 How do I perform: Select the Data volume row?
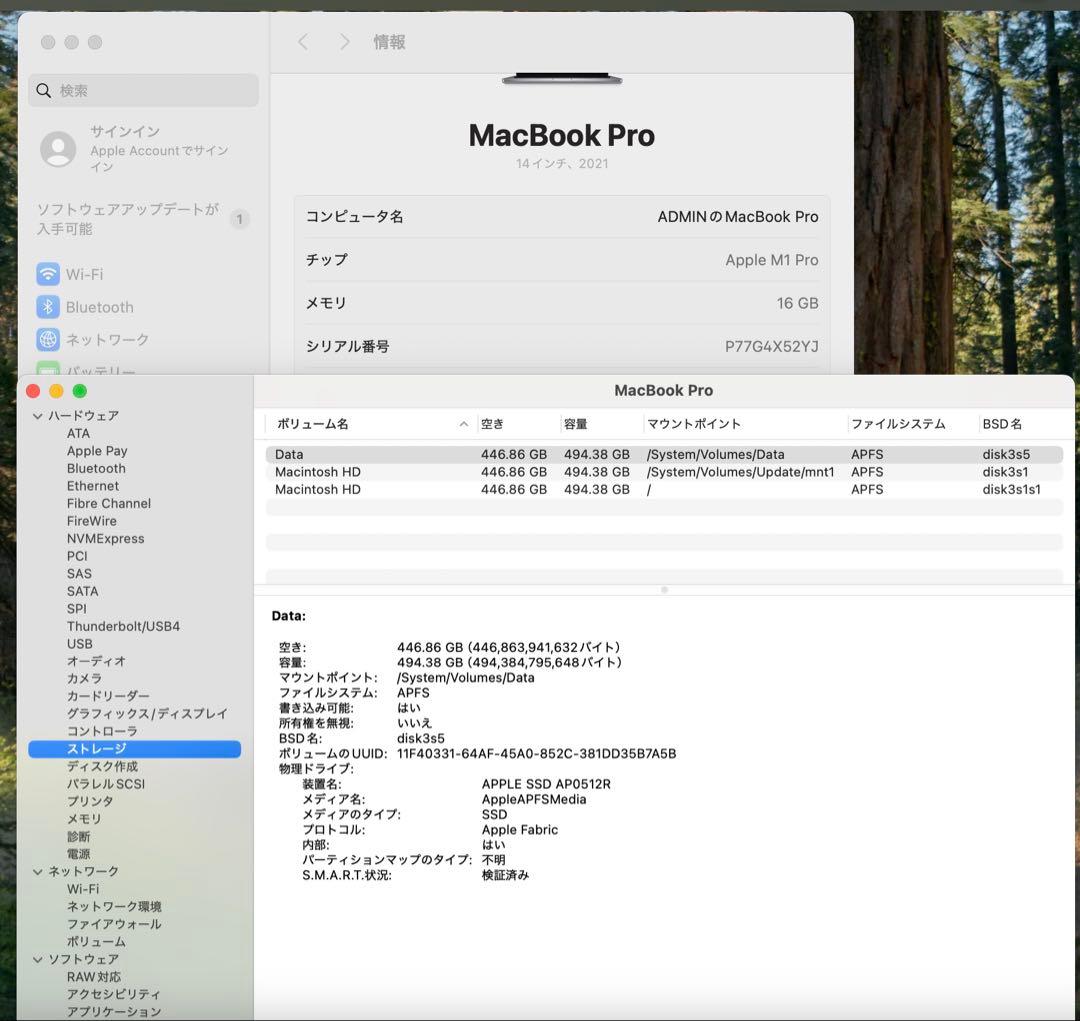coord(400,453)
